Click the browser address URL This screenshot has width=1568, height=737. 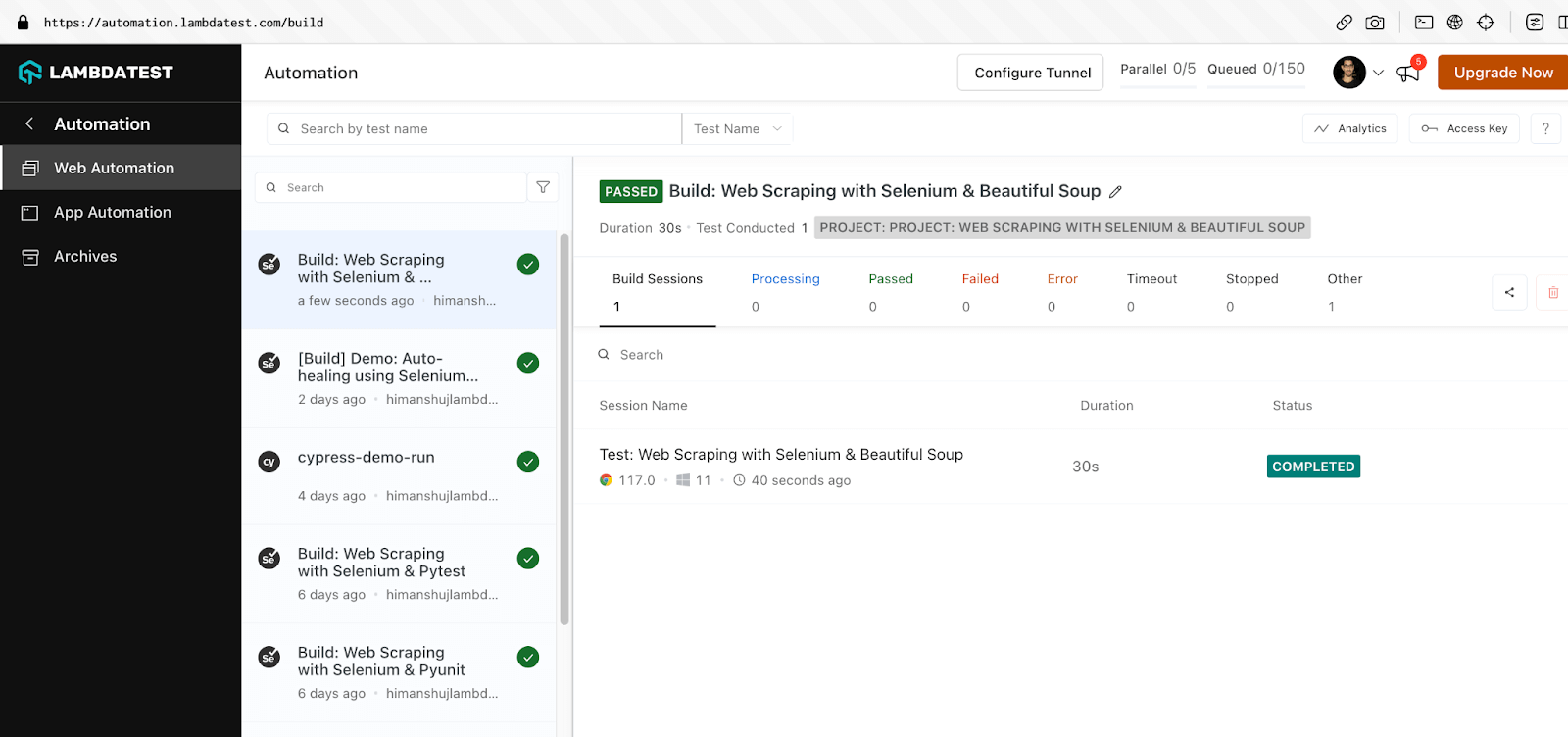coord(183,23)
